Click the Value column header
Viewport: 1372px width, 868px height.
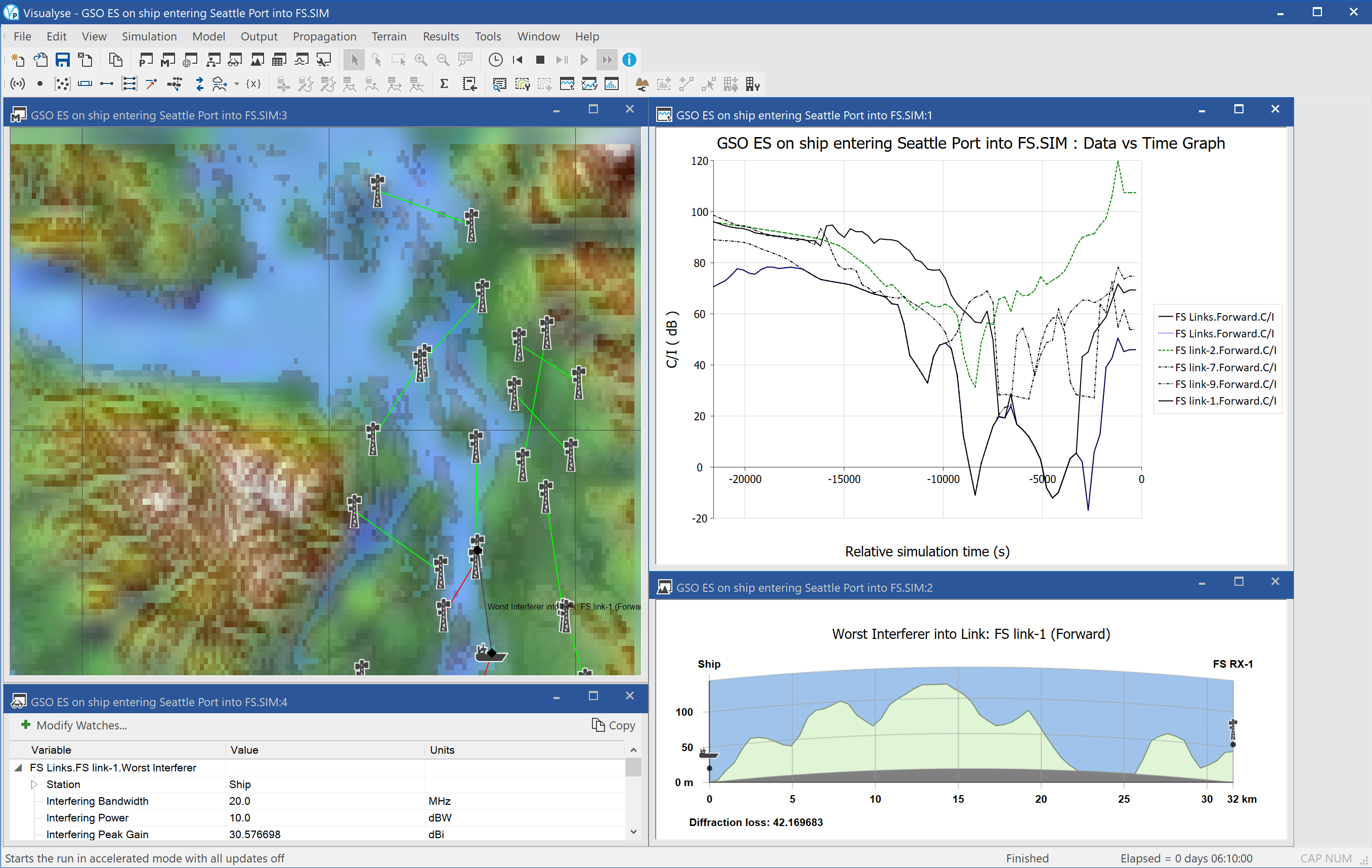[x=325, y=750]
